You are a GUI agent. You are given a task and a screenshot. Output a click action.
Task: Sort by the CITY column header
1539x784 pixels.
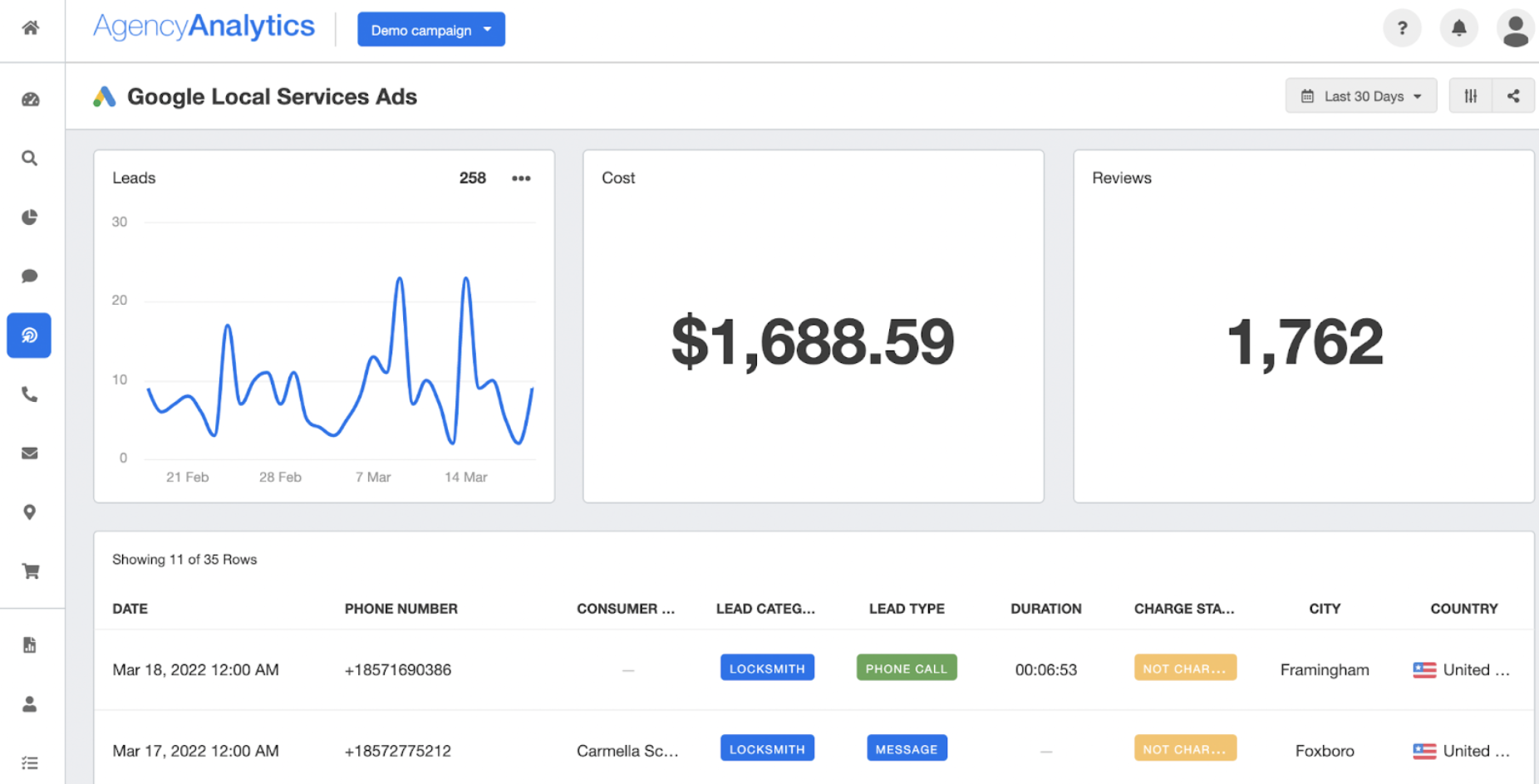(1325, 609)
